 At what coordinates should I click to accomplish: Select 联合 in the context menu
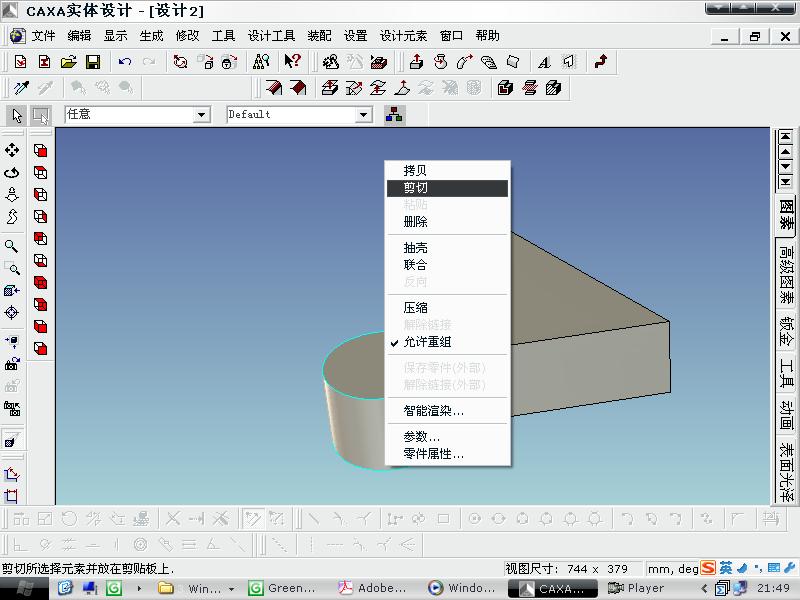(x=447, y=265)
